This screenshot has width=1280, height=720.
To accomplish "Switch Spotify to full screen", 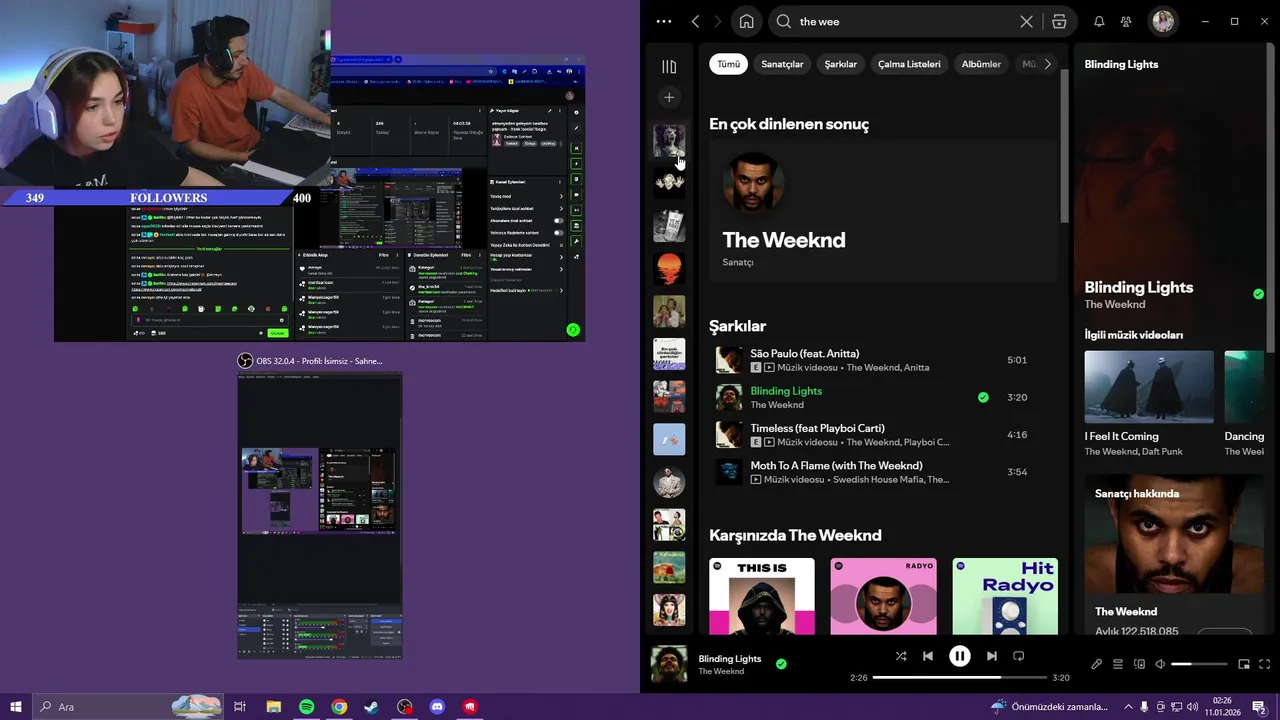I will click(1264, 664).
